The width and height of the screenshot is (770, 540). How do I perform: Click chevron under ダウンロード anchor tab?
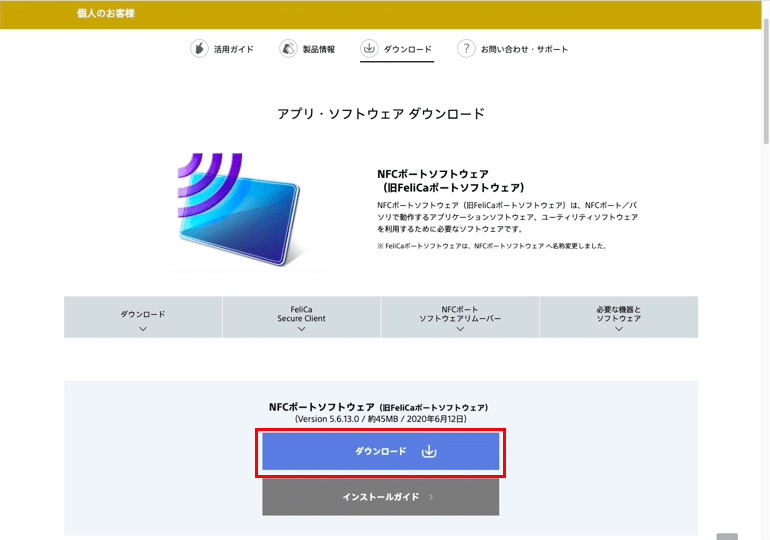(143, 329)
